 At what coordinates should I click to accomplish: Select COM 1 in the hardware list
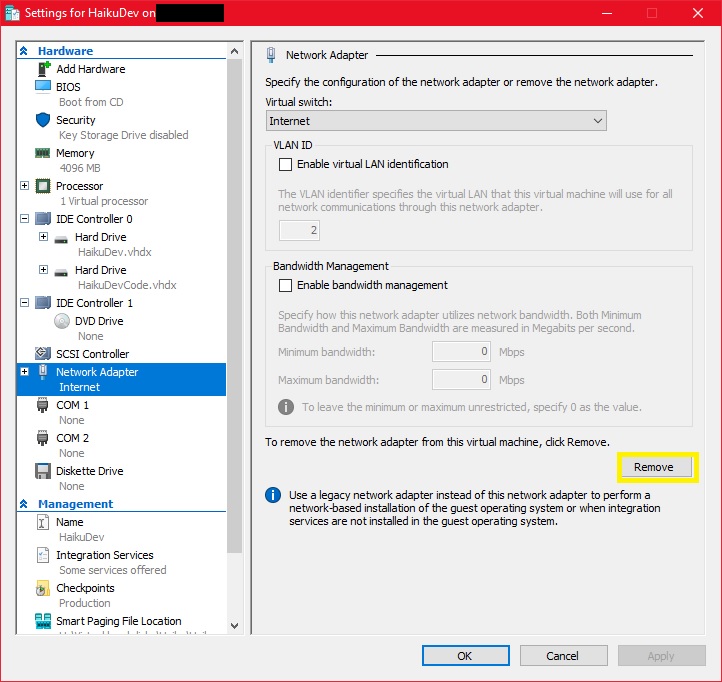click(x=72, y=405)
